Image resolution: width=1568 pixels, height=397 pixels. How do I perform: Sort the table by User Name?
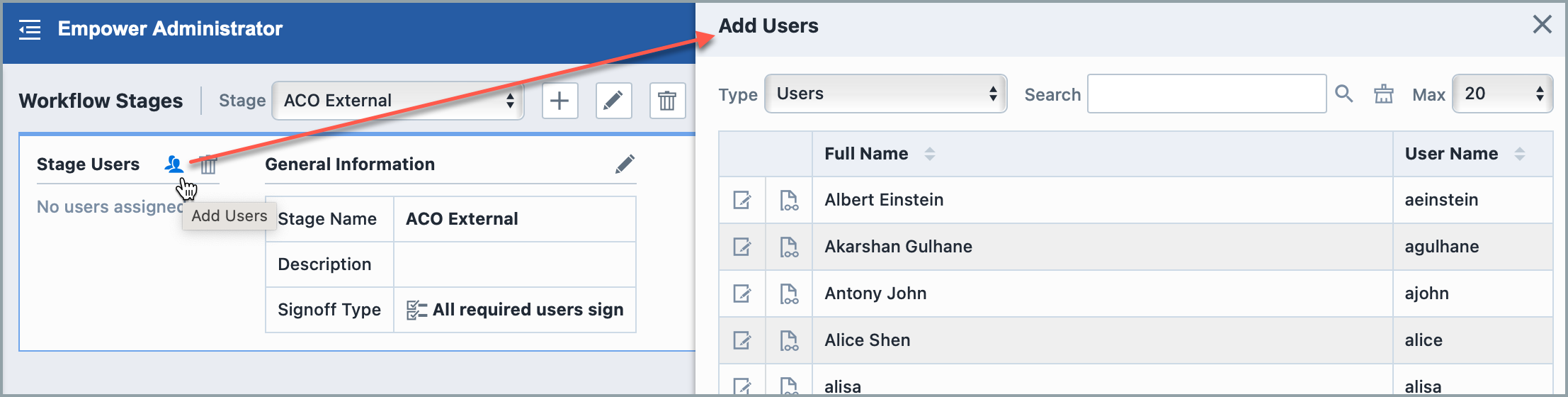pos(1519,154)
